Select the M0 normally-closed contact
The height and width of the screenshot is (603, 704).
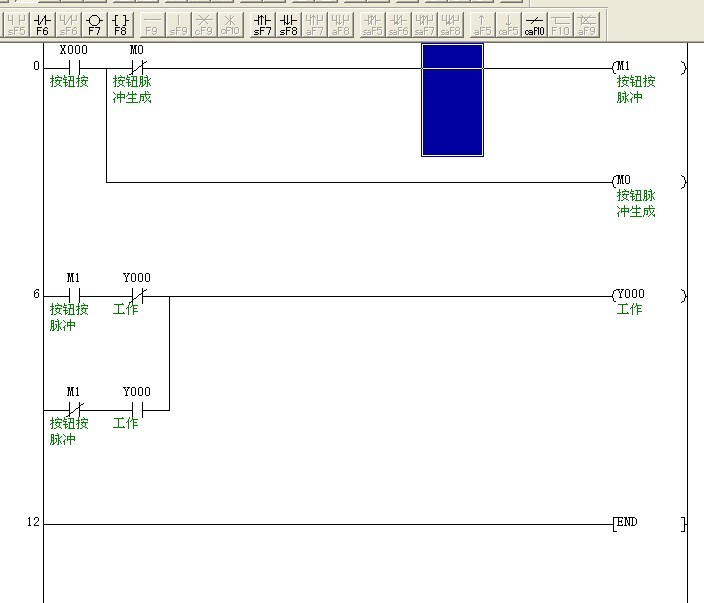click(138, 68)
